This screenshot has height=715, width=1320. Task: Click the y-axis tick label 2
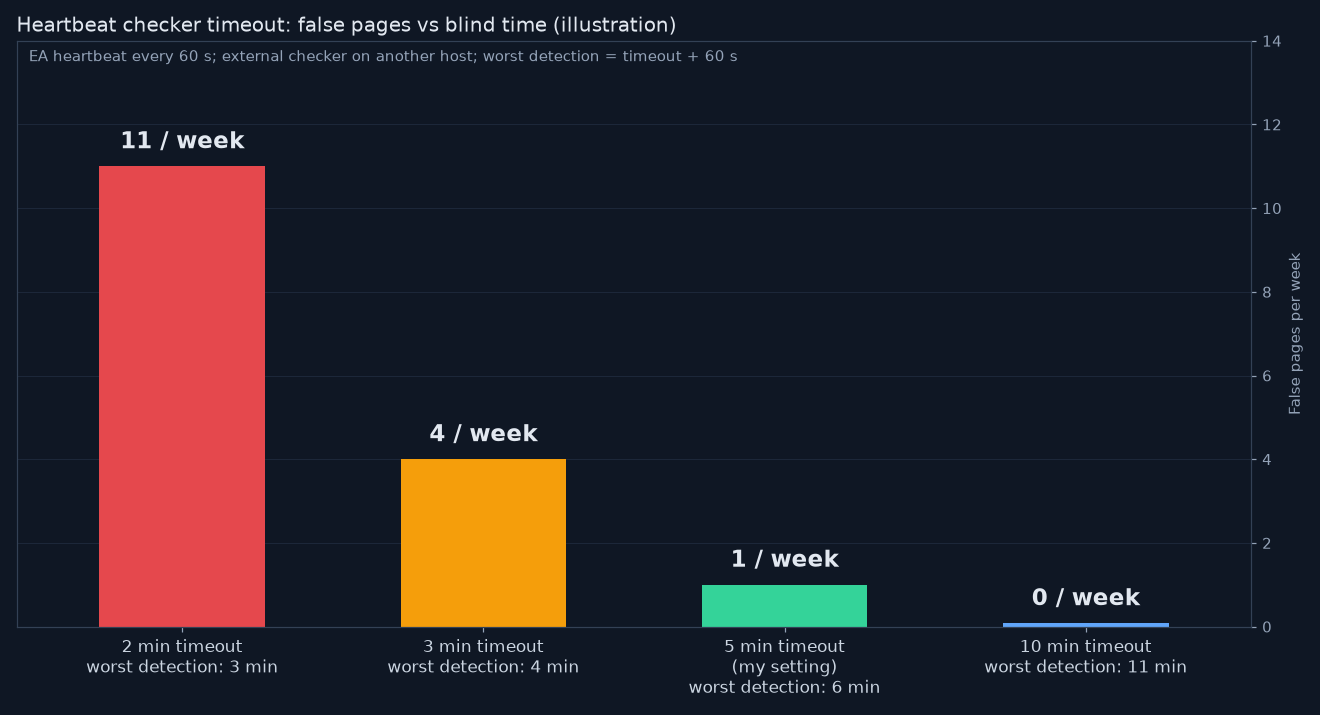[x=1267, y=544]
